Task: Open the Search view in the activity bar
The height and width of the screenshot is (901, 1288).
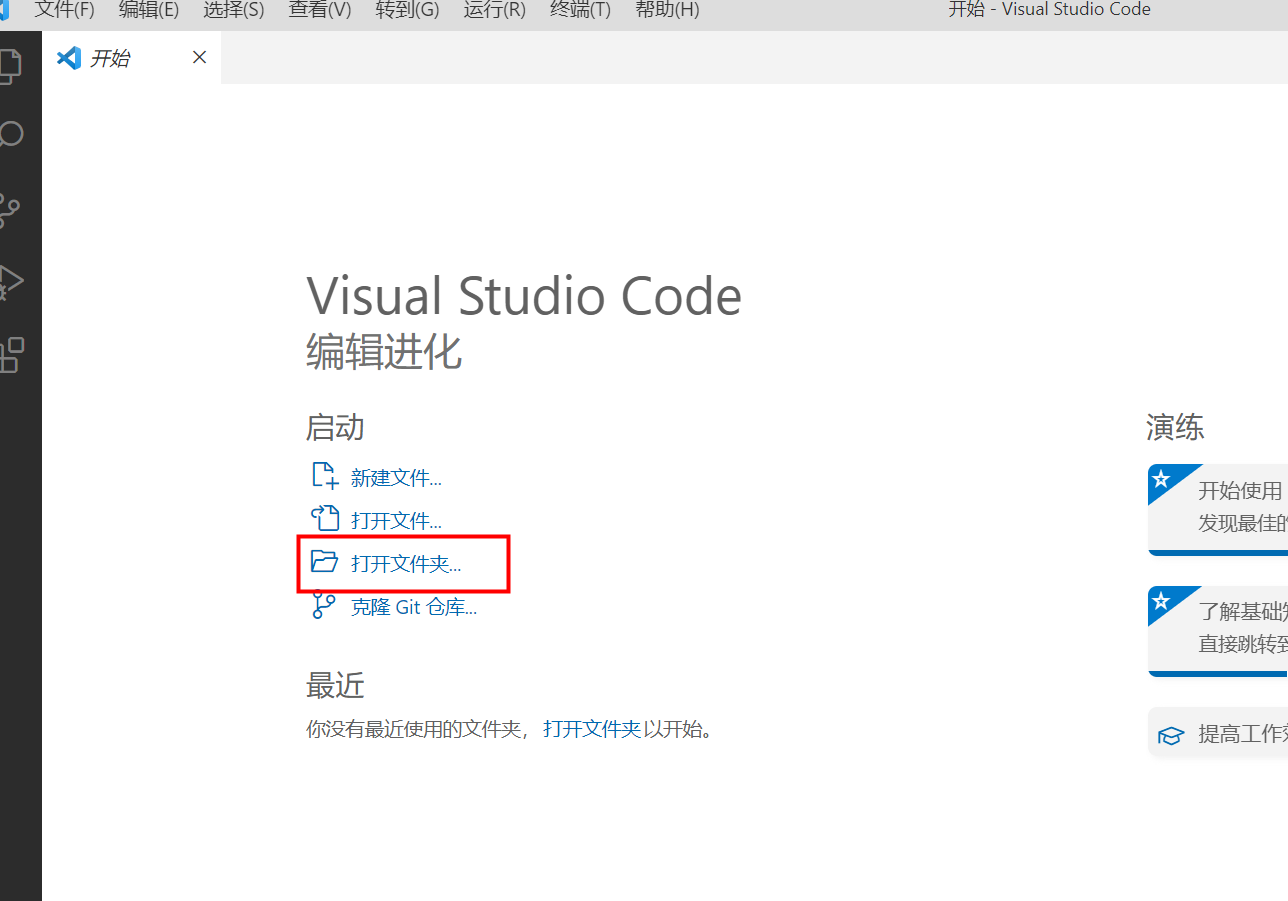Action: (x=10, y=135)
